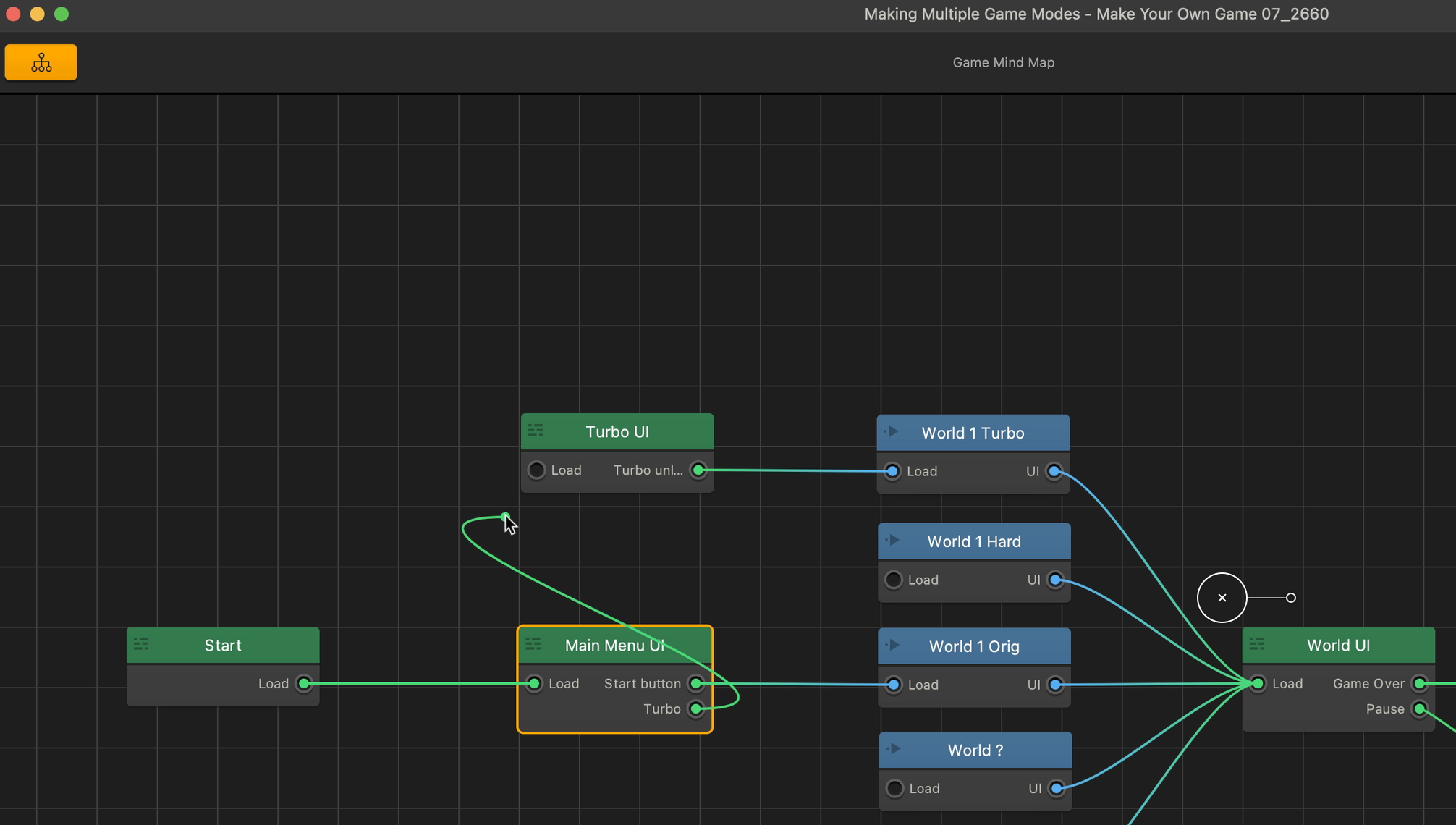Click the small handle beside the X circle
The width and height of the screenshot is (1456, 825).
(x=1290, y=598)
